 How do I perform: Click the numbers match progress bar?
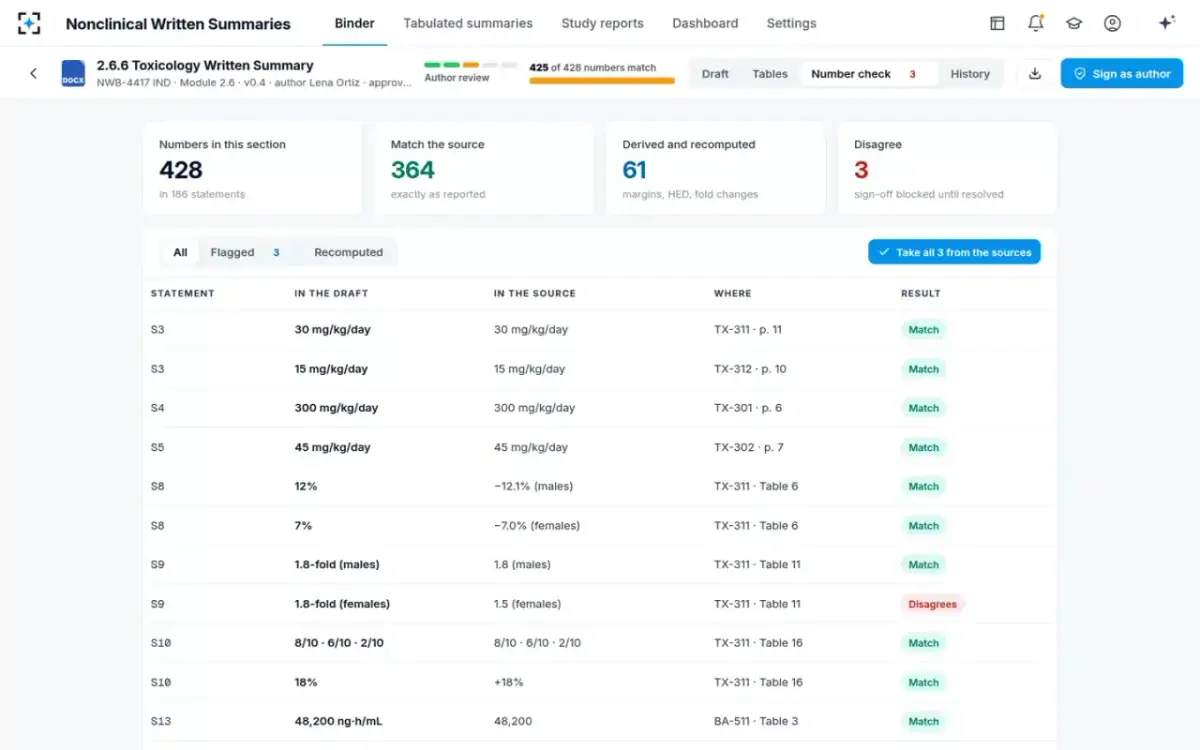click(x=602, y=81)
